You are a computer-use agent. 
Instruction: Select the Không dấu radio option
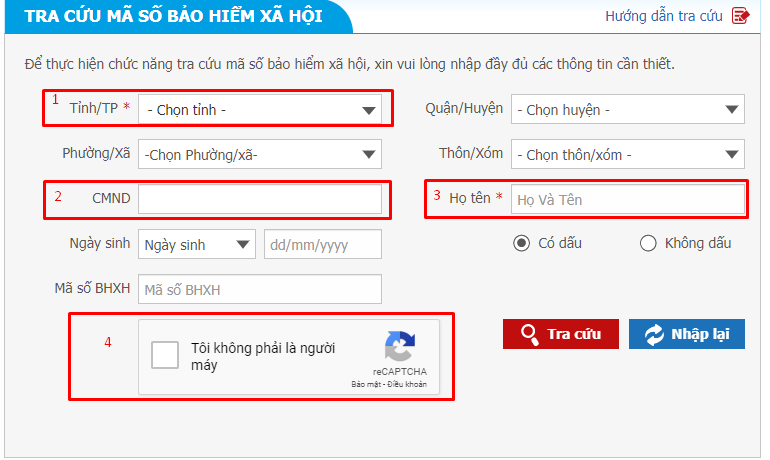click(648, 243)
